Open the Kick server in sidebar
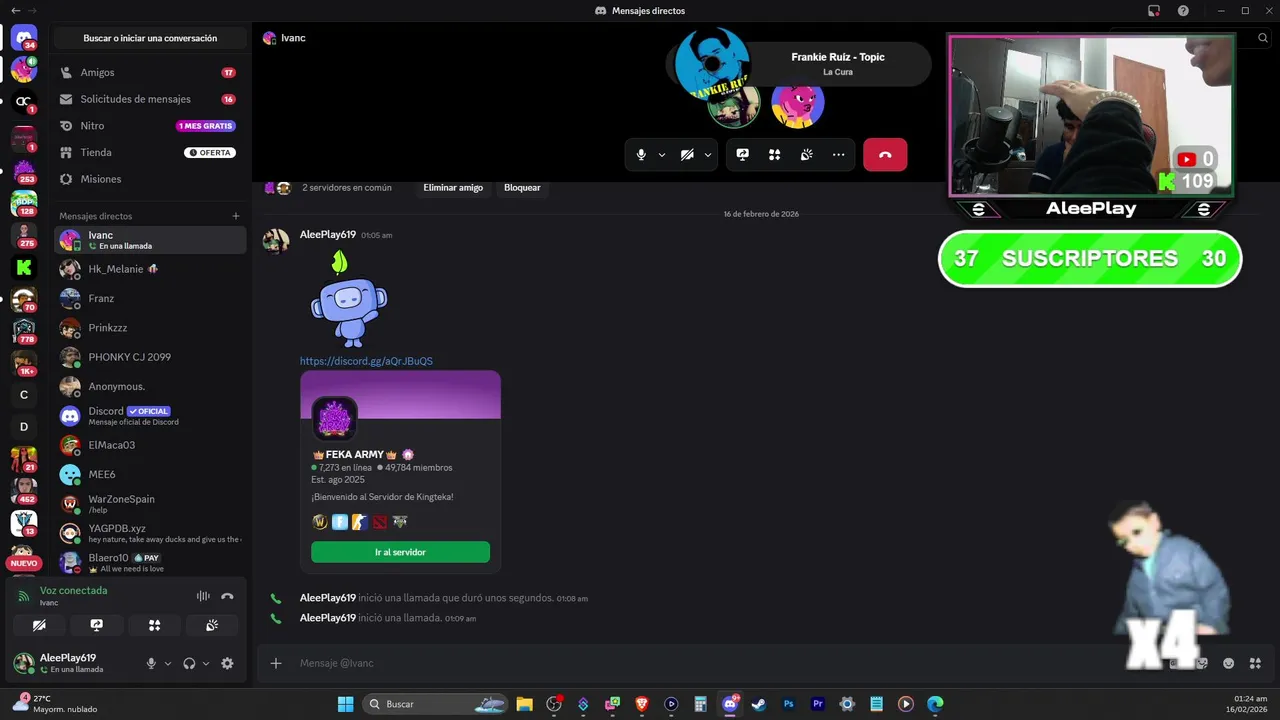The image size is (1280, 720). 24,267
